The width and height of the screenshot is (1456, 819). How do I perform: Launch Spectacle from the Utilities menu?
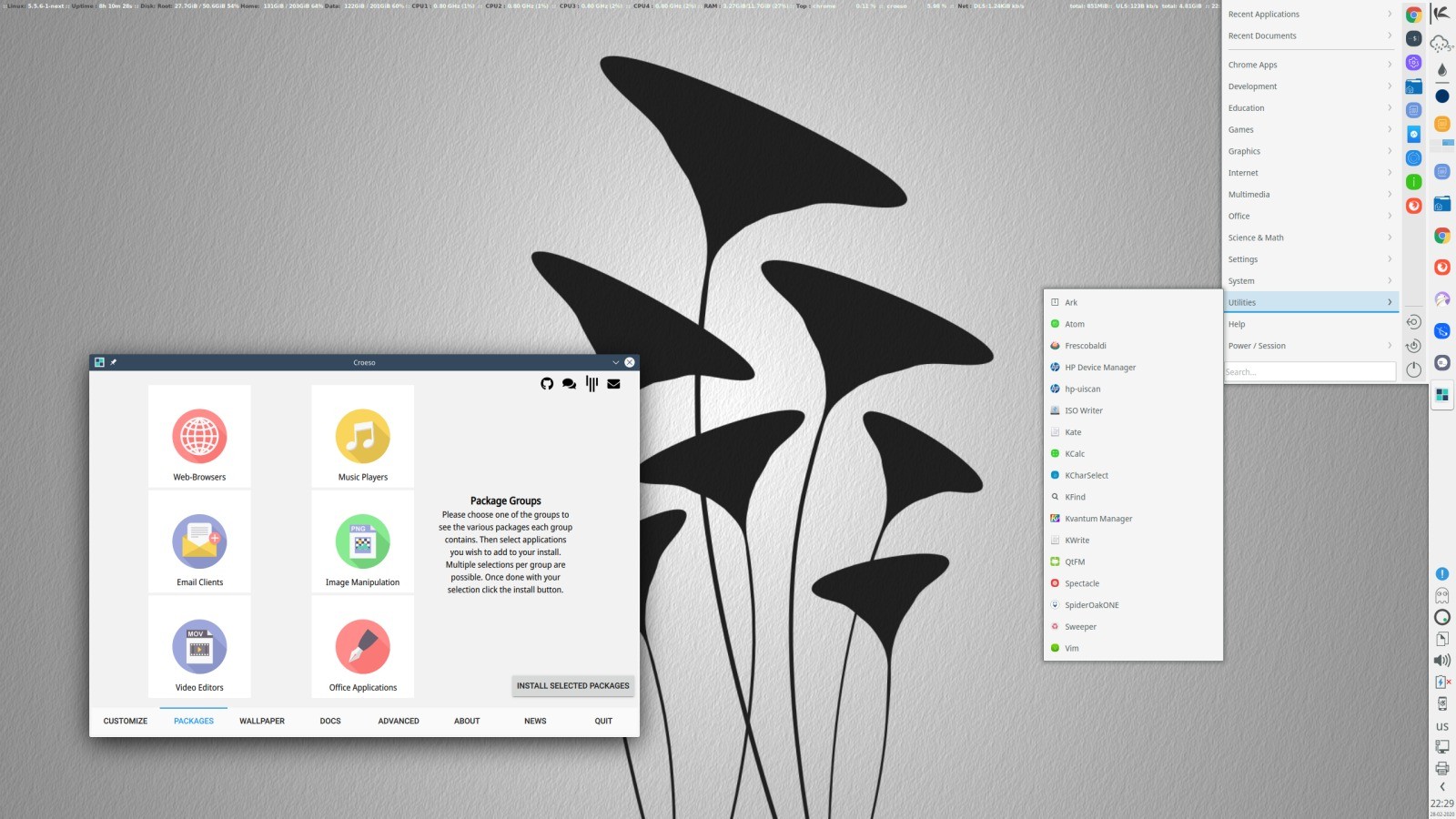[x=1083, y=582]
